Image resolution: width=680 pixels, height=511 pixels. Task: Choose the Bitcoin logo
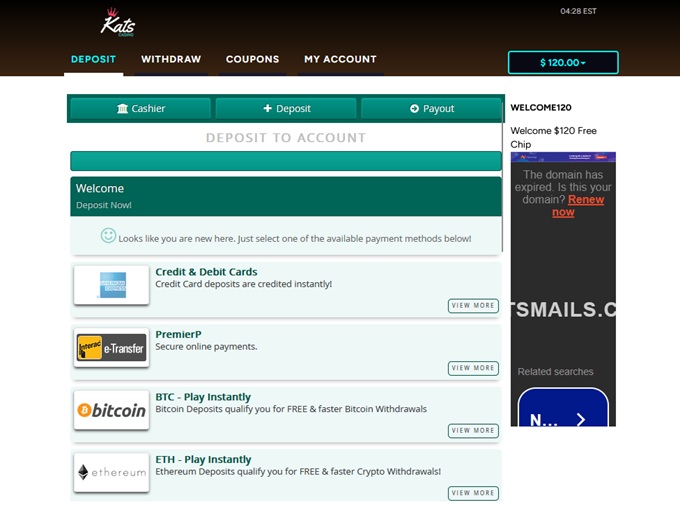[x=111, y=410]
